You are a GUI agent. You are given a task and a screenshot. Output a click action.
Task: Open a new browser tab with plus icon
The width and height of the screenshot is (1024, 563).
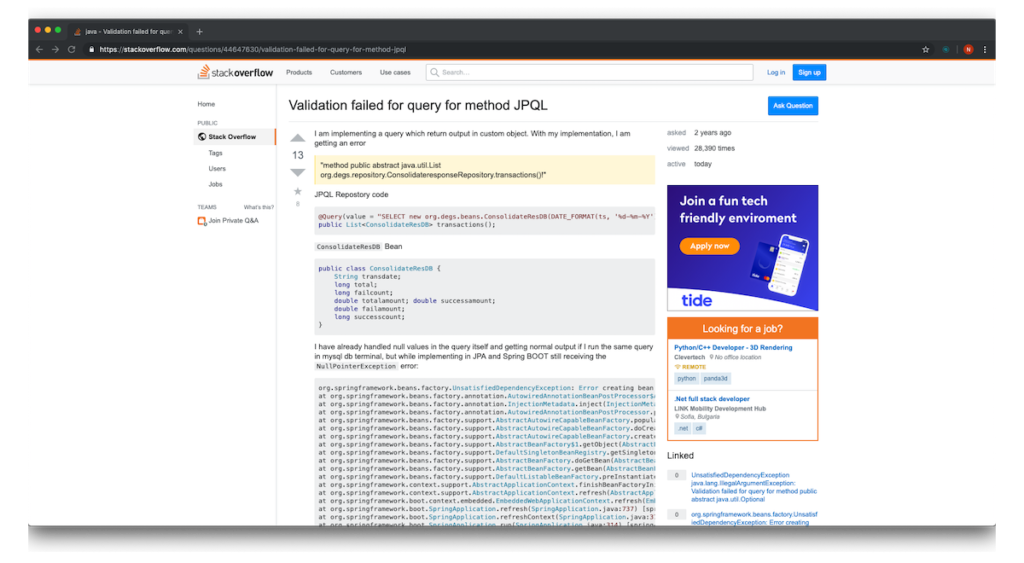(x=199, y=31)
